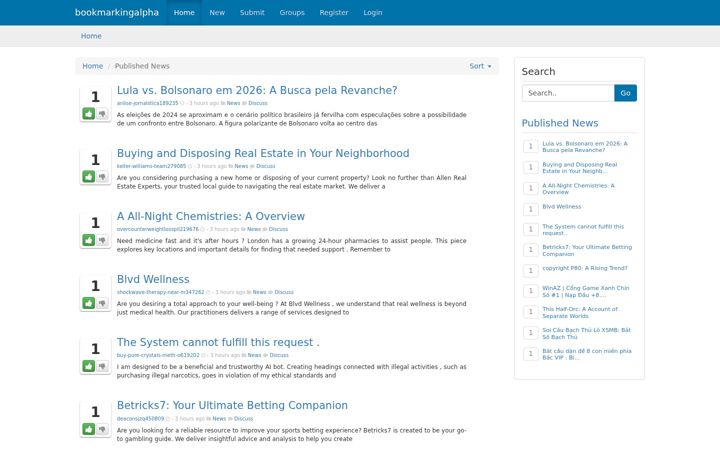Image resolution: width=720 pixels, height=450 pixels.
Task: Open Betricks7: Your Ultimate Betting Companion headline
Action: 232,405
